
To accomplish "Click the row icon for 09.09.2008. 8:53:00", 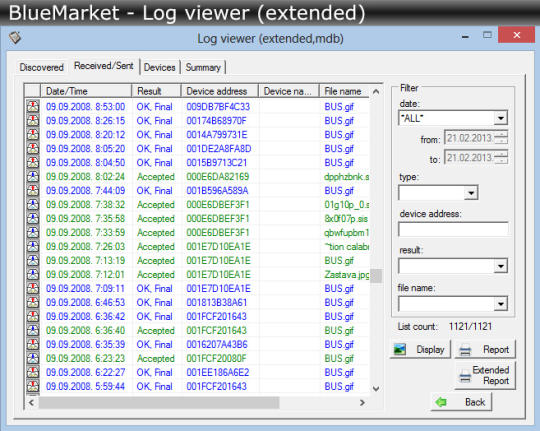I will coord(33,106).
